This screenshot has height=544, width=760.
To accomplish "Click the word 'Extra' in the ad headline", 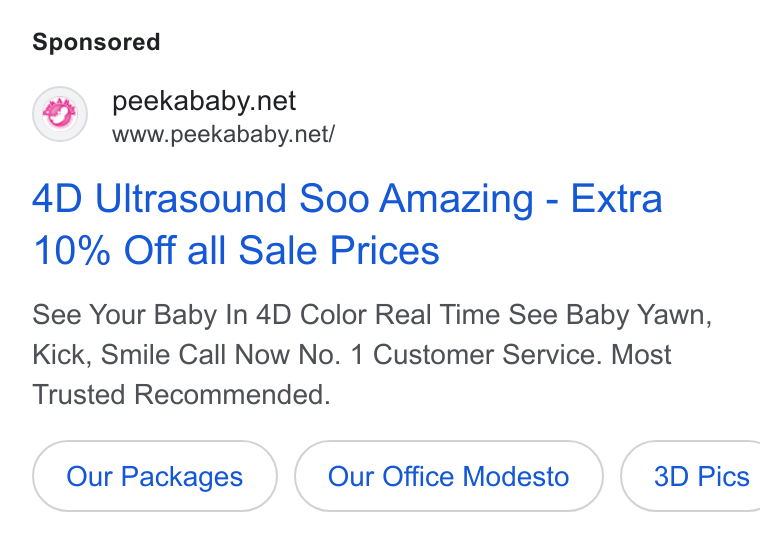I will coord(616,198).
